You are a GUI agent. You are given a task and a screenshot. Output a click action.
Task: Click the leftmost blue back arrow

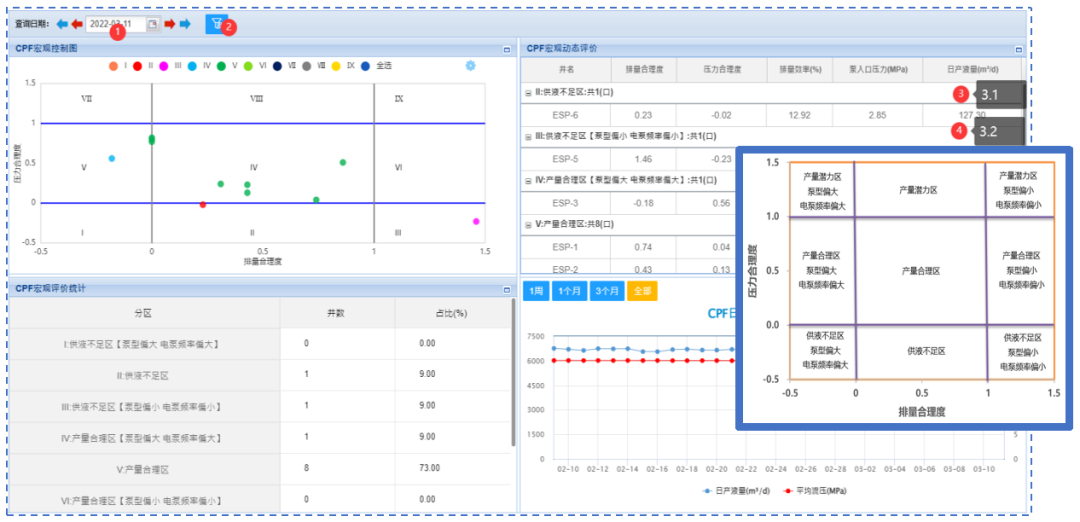pos(62,24)
